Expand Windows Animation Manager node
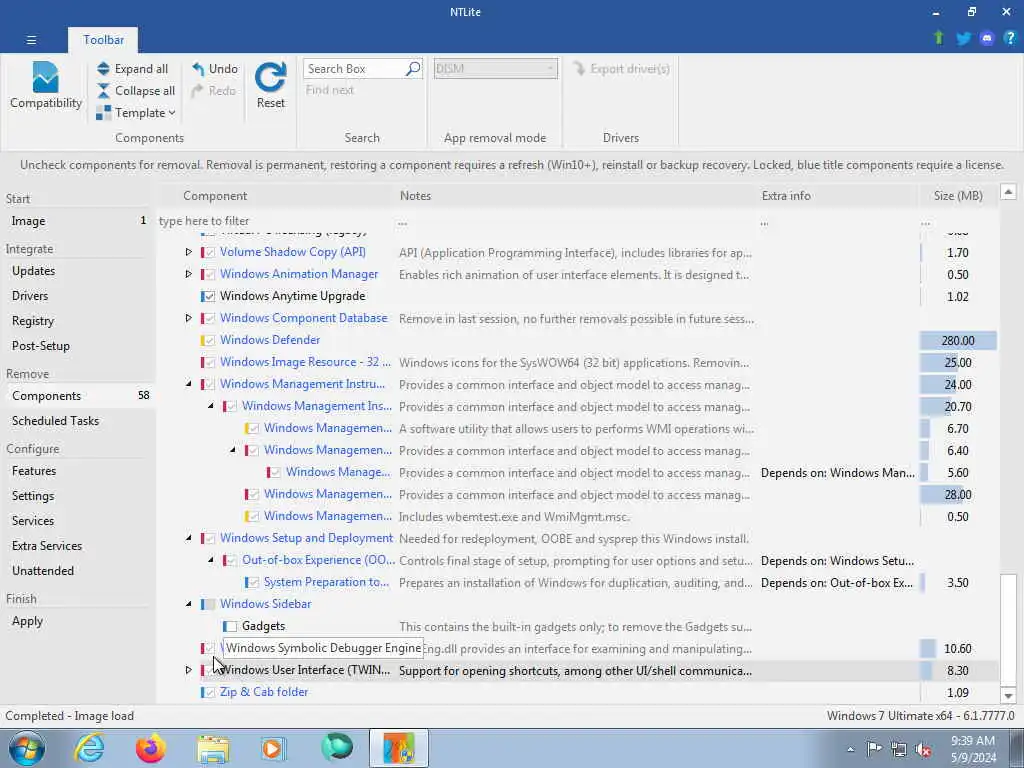 pos(189,274)
